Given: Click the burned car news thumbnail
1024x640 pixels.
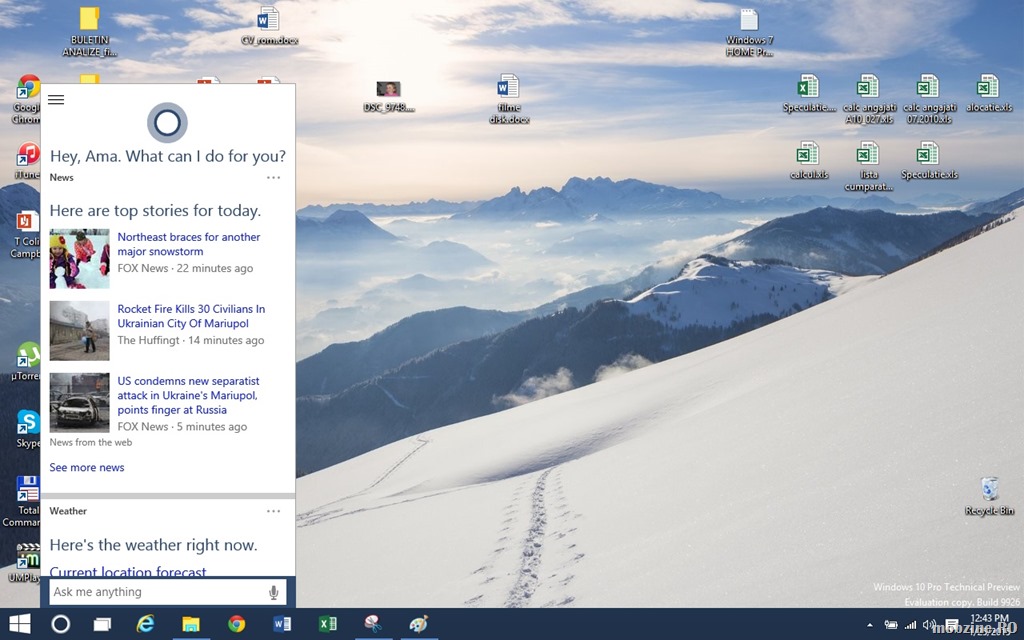Looking at the screenshot, I should pyautogui.click(x=79, y=402).
